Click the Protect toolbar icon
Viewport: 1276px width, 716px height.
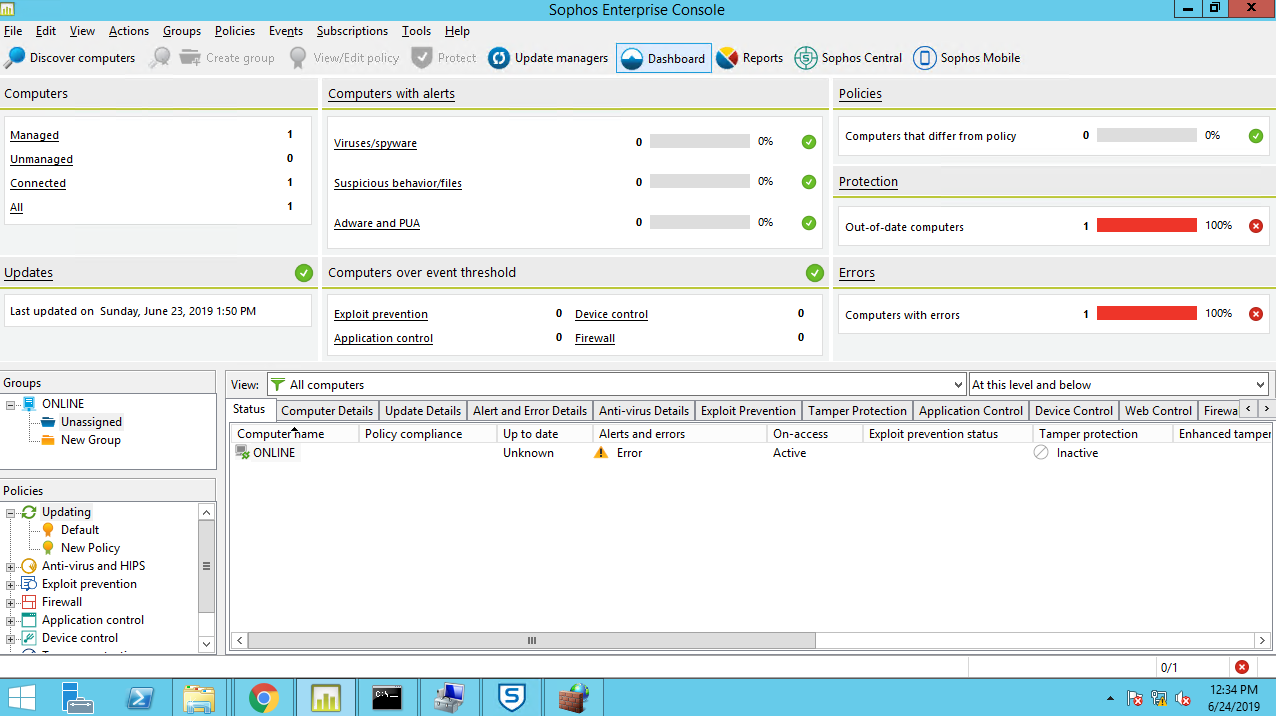422,58
